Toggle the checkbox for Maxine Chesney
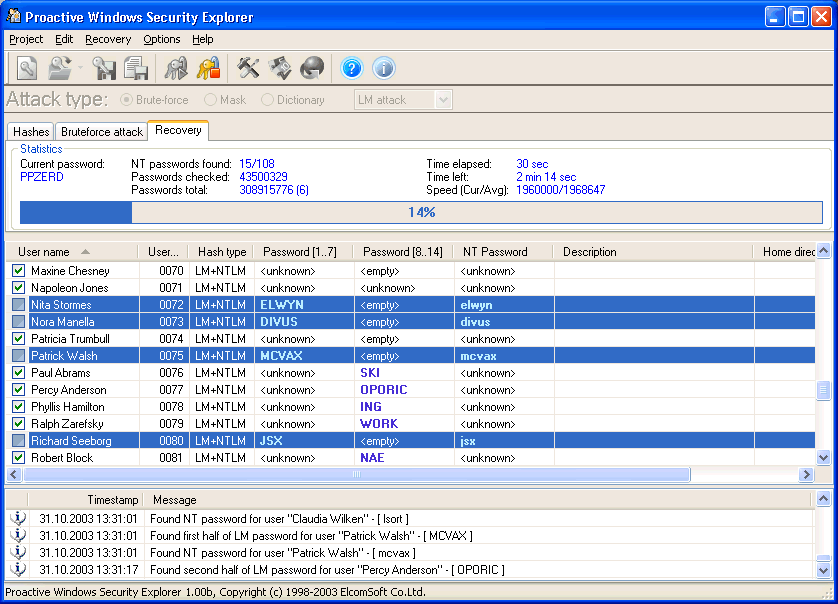Viewport: 838px width, 604px height. point(19,270)
